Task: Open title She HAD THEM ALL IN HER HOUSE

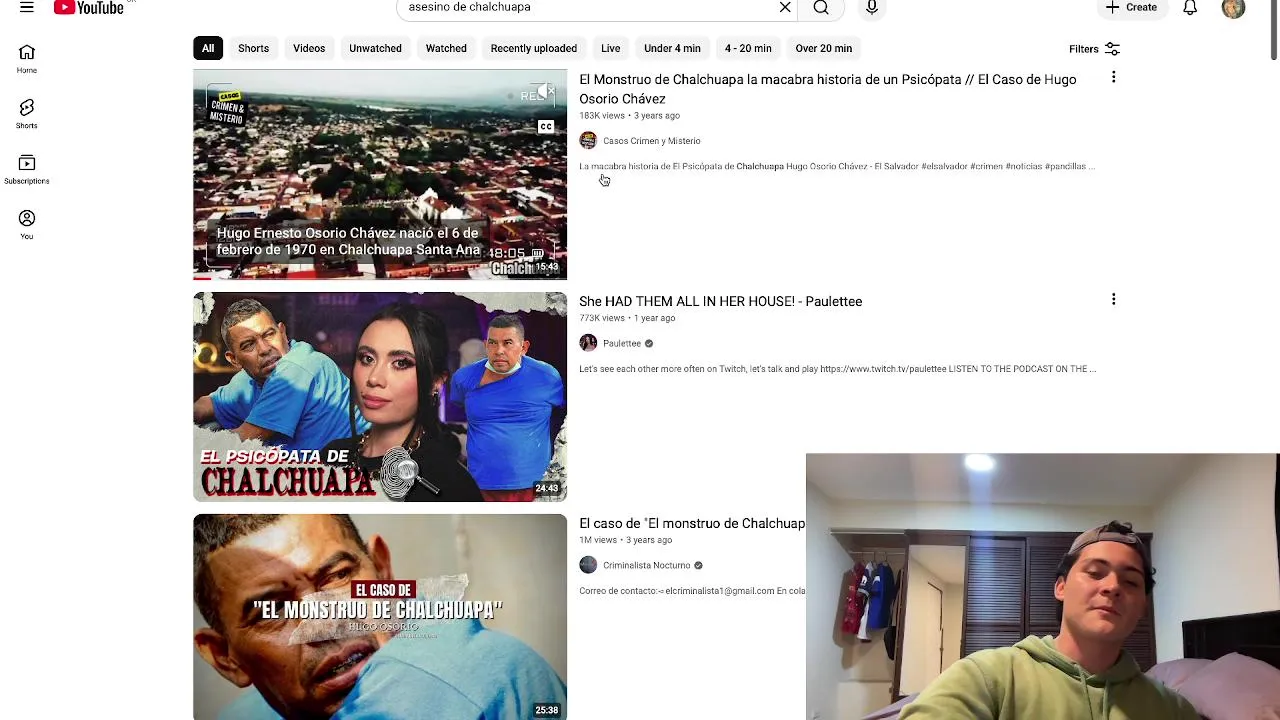Action: (x=720, y=301)
